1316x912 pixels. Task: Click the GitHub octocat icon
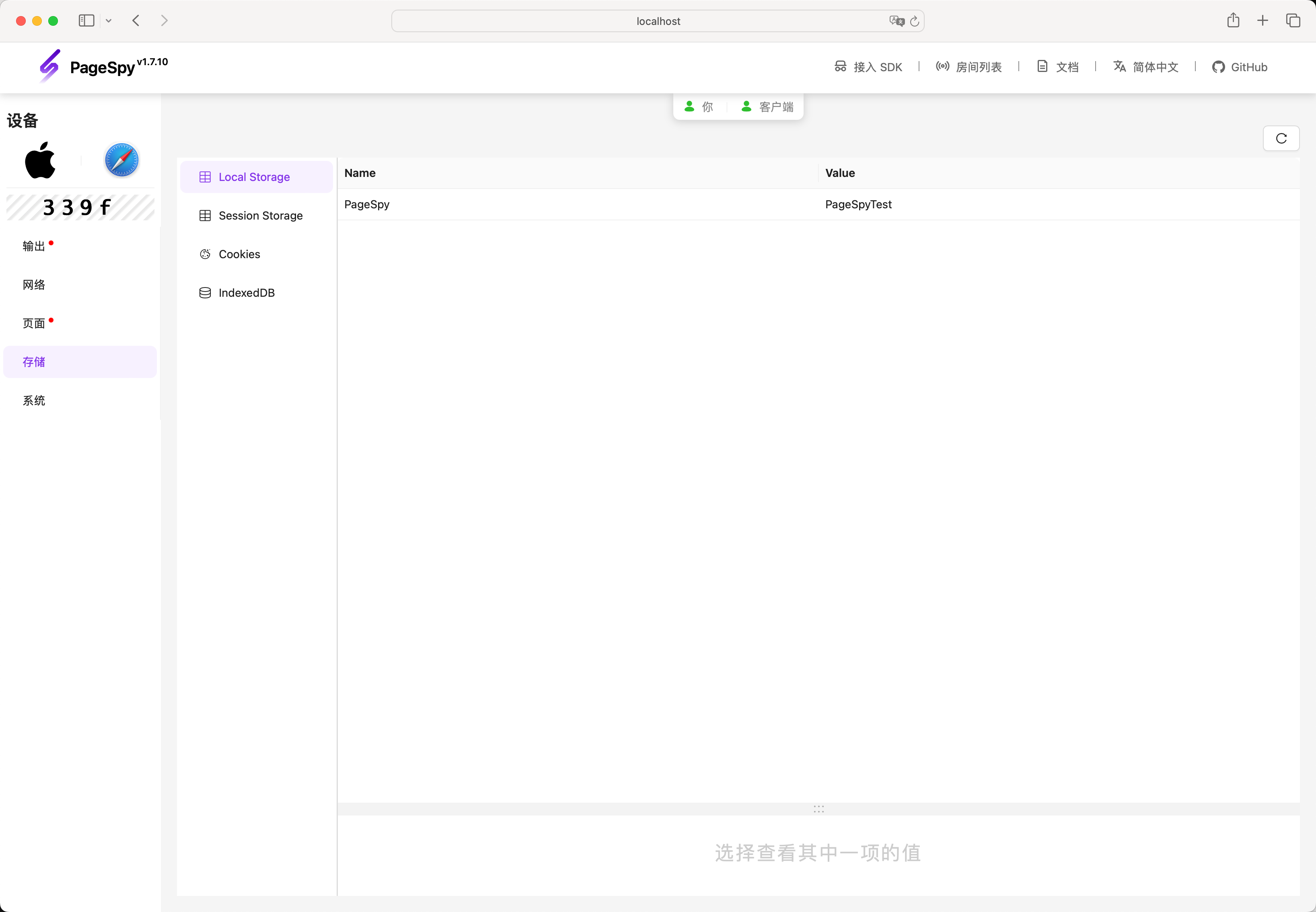click(x=1218, y=67)
